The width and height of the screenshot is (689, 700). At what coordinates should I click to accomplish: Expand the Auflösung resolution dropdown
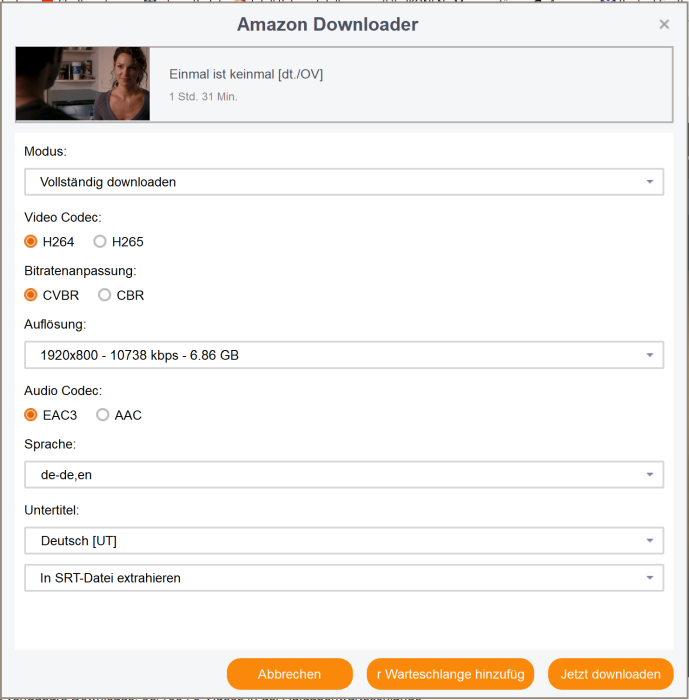pyautogui.click(x=343, y=355)
